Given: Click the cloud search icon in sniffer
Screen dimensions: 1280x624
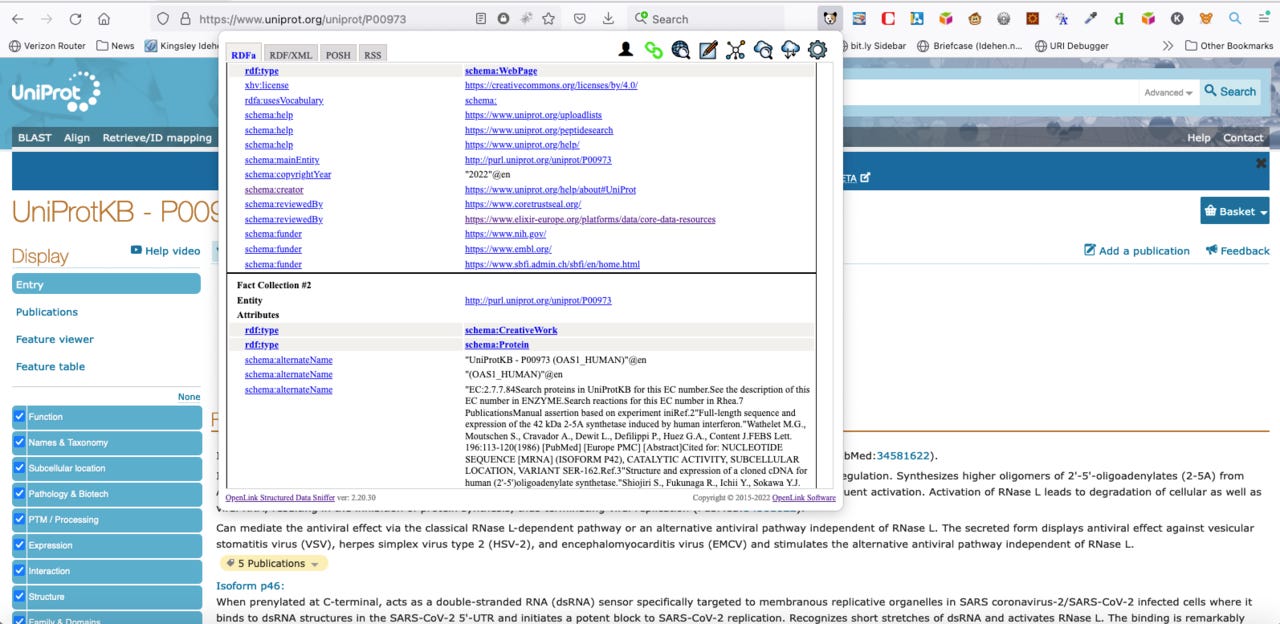Looking at the screenshot, I should coord(763,49).
